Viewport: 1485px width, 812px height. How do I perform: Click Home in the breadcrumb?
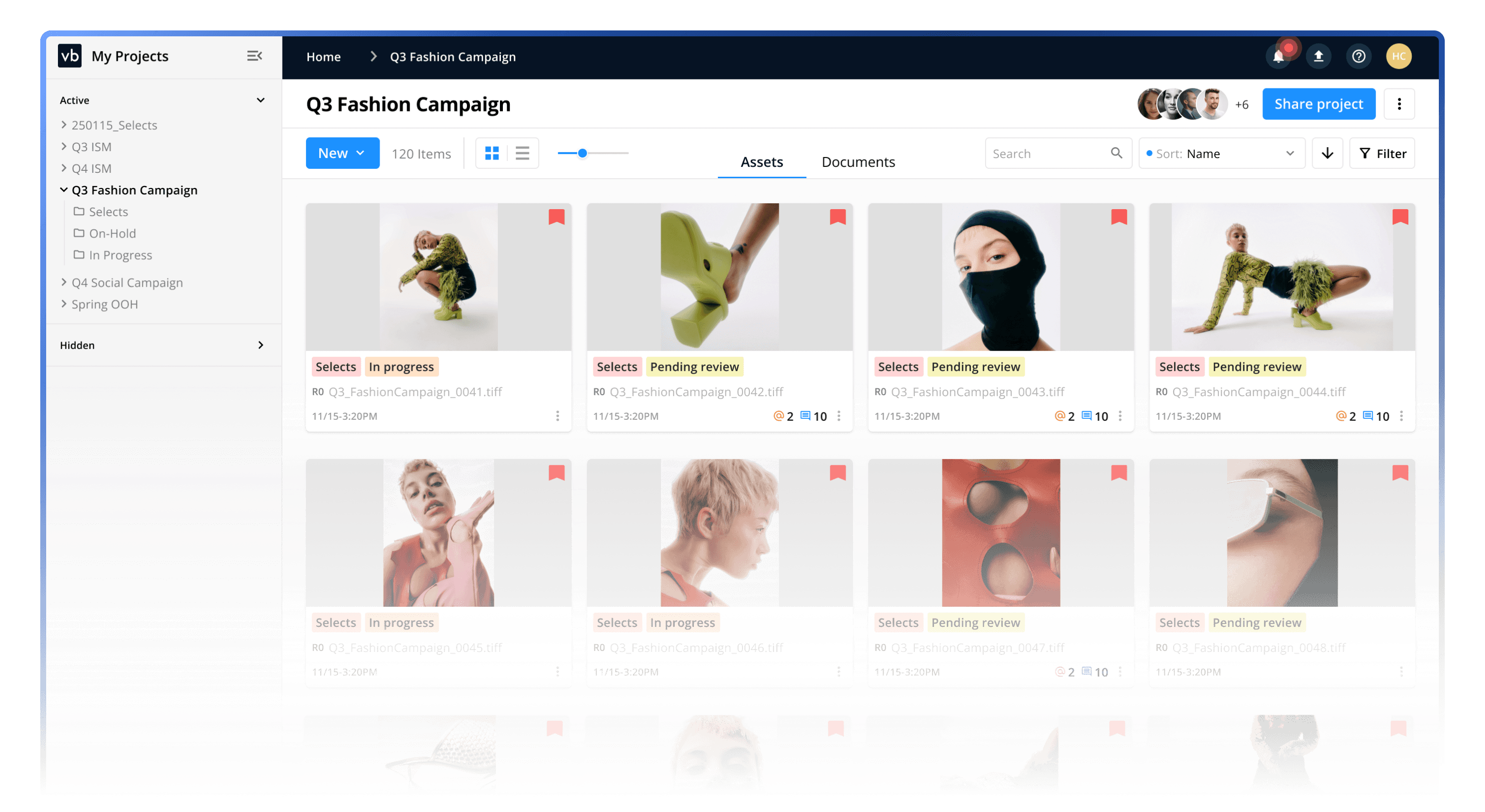324,56
